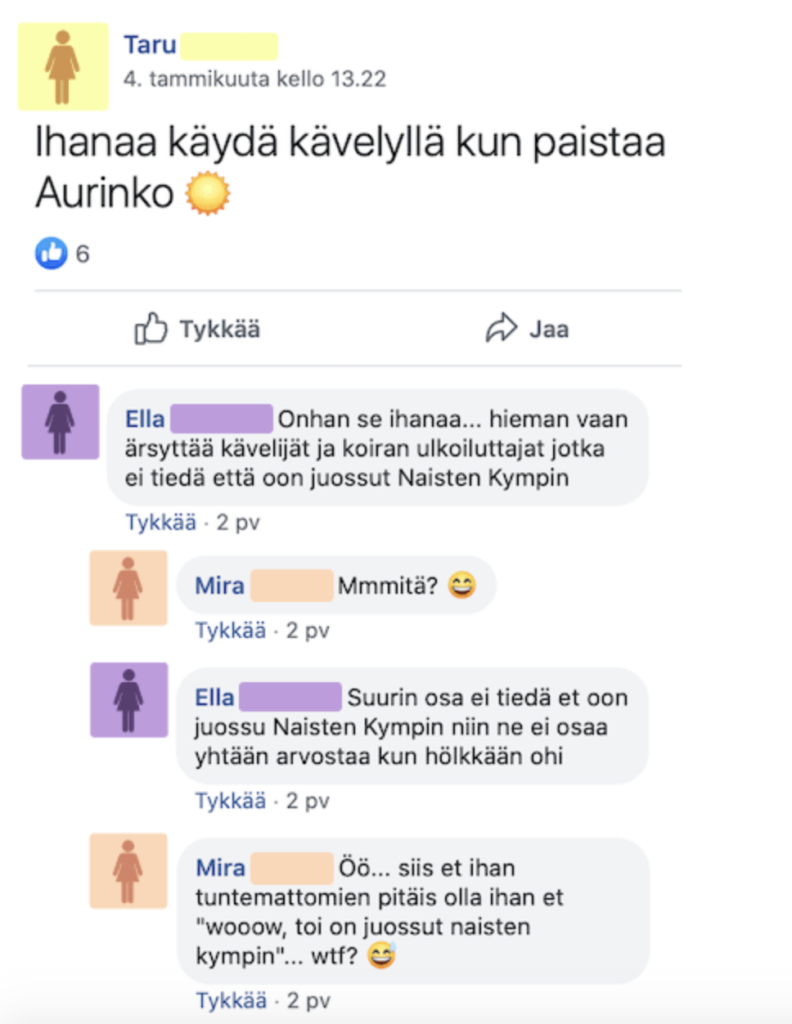
Task: Click Mira's avatar on the last reply
Action: (x=129, y=871)
